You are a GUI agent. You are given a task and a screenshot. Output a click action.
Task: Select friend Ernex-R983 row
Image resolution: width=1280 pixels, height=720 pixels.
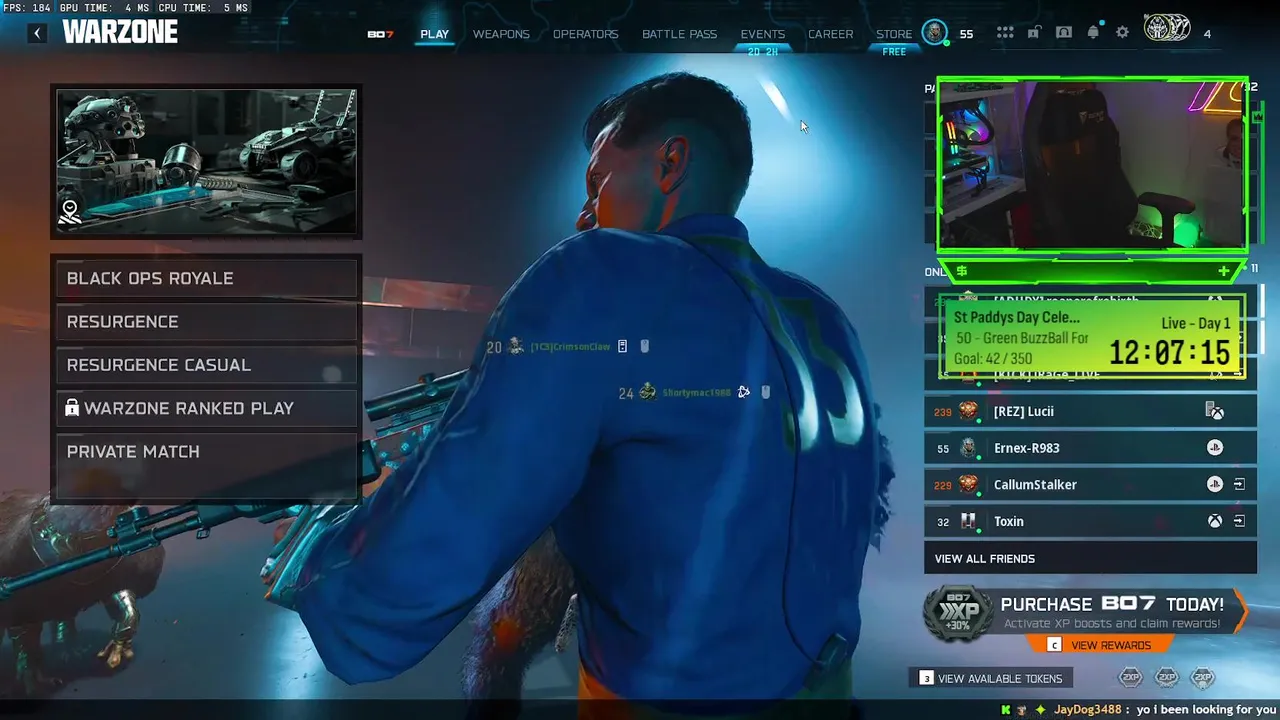(1090, 448)
